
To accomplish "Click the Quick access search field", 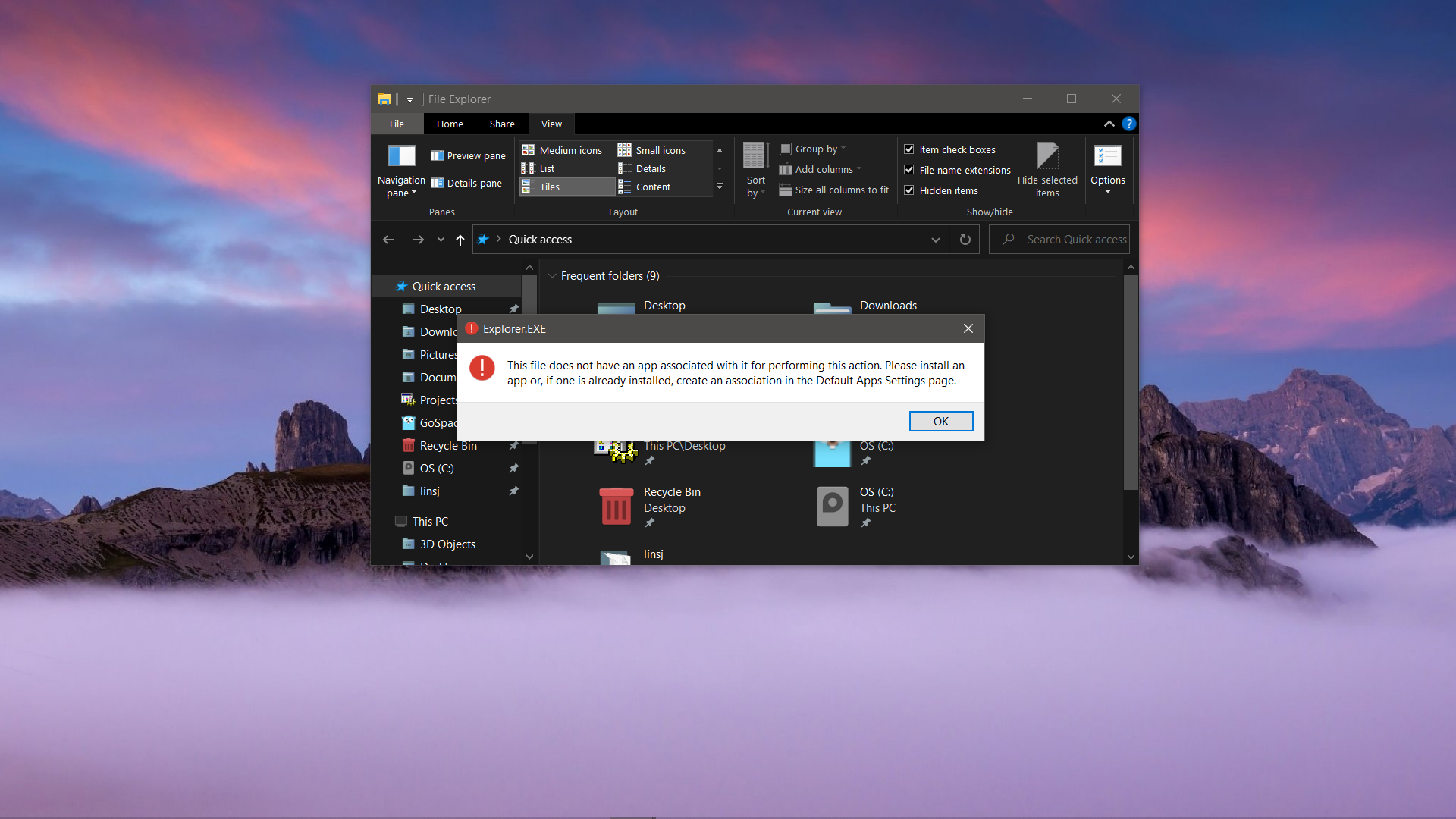I will (1063, 239).
